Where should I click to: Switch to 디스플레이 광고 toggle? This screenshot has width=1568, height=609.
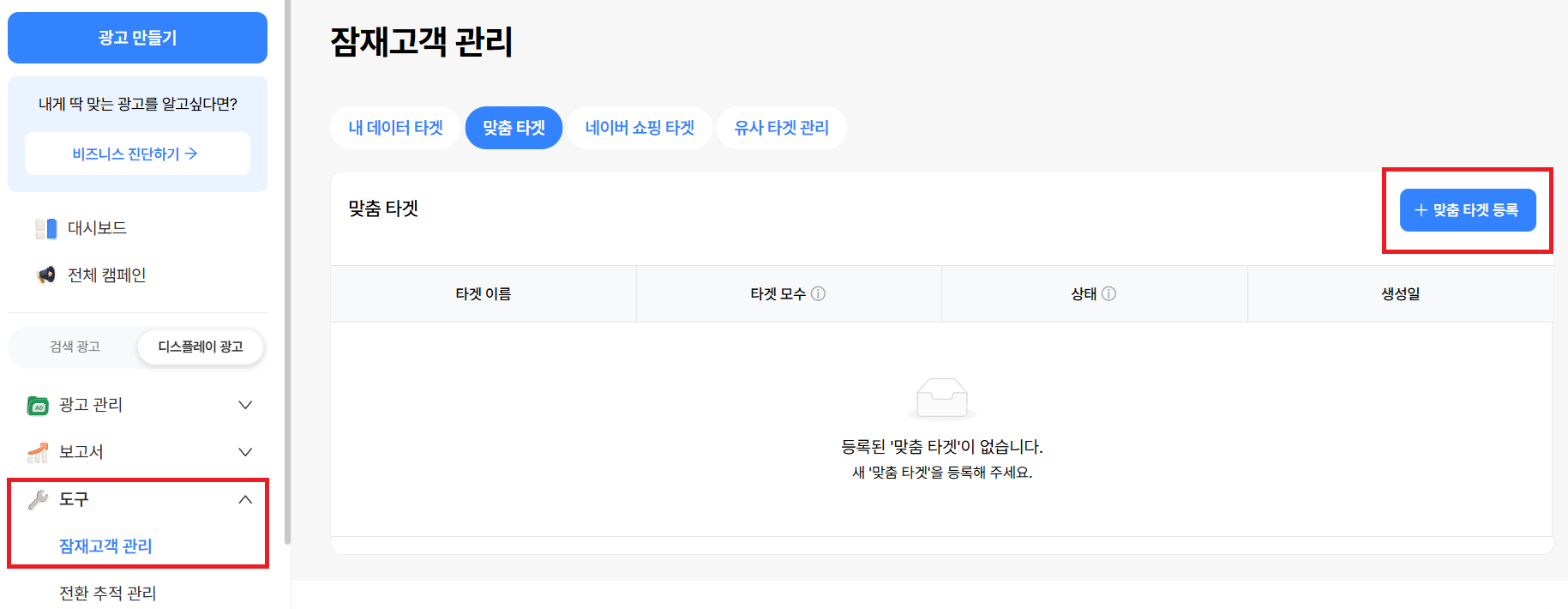(x=201, y=347)
